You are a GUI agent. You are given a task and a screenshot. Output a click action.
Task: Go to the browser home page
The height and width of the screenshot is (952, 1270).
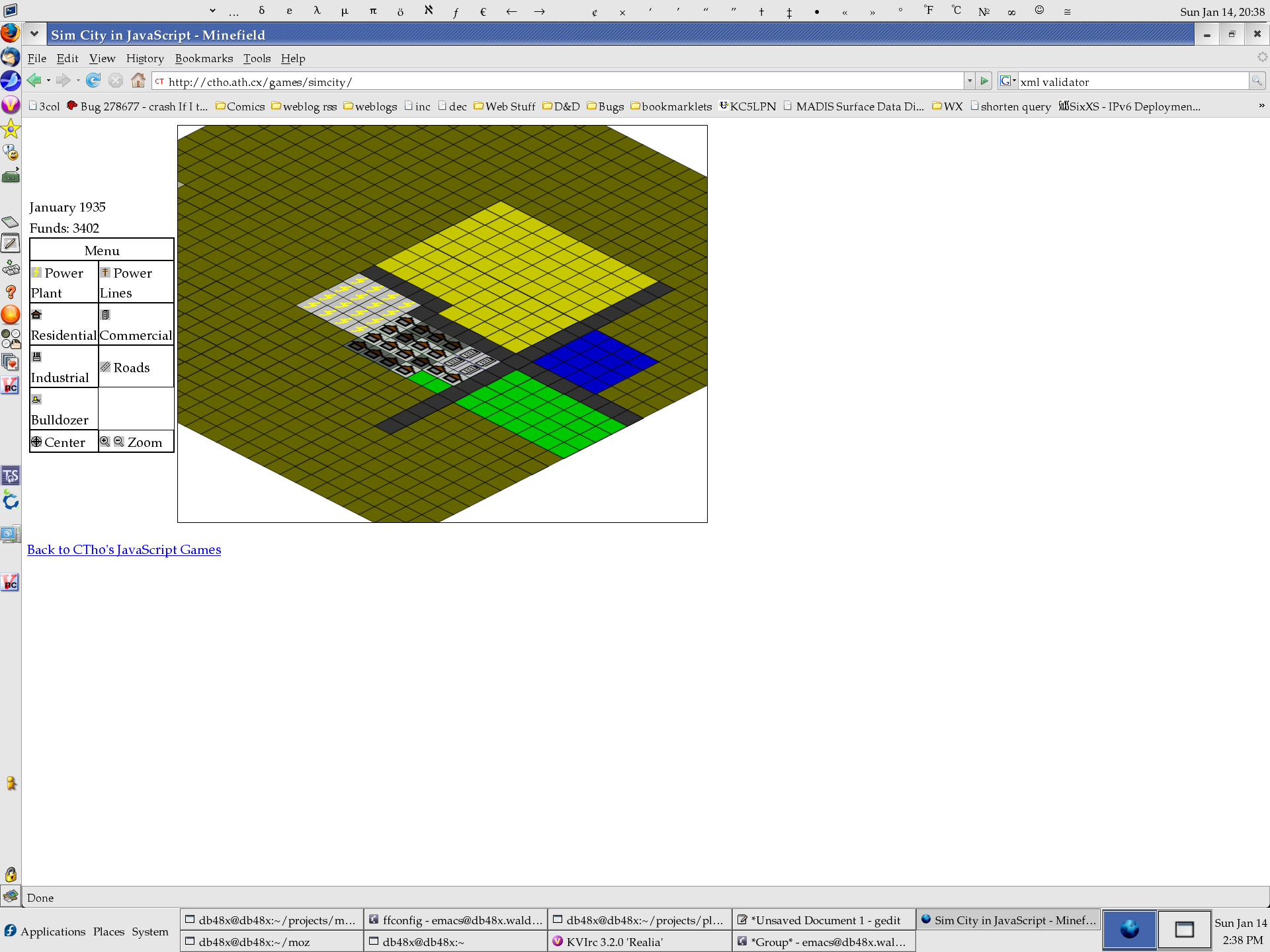click(138, 81)
